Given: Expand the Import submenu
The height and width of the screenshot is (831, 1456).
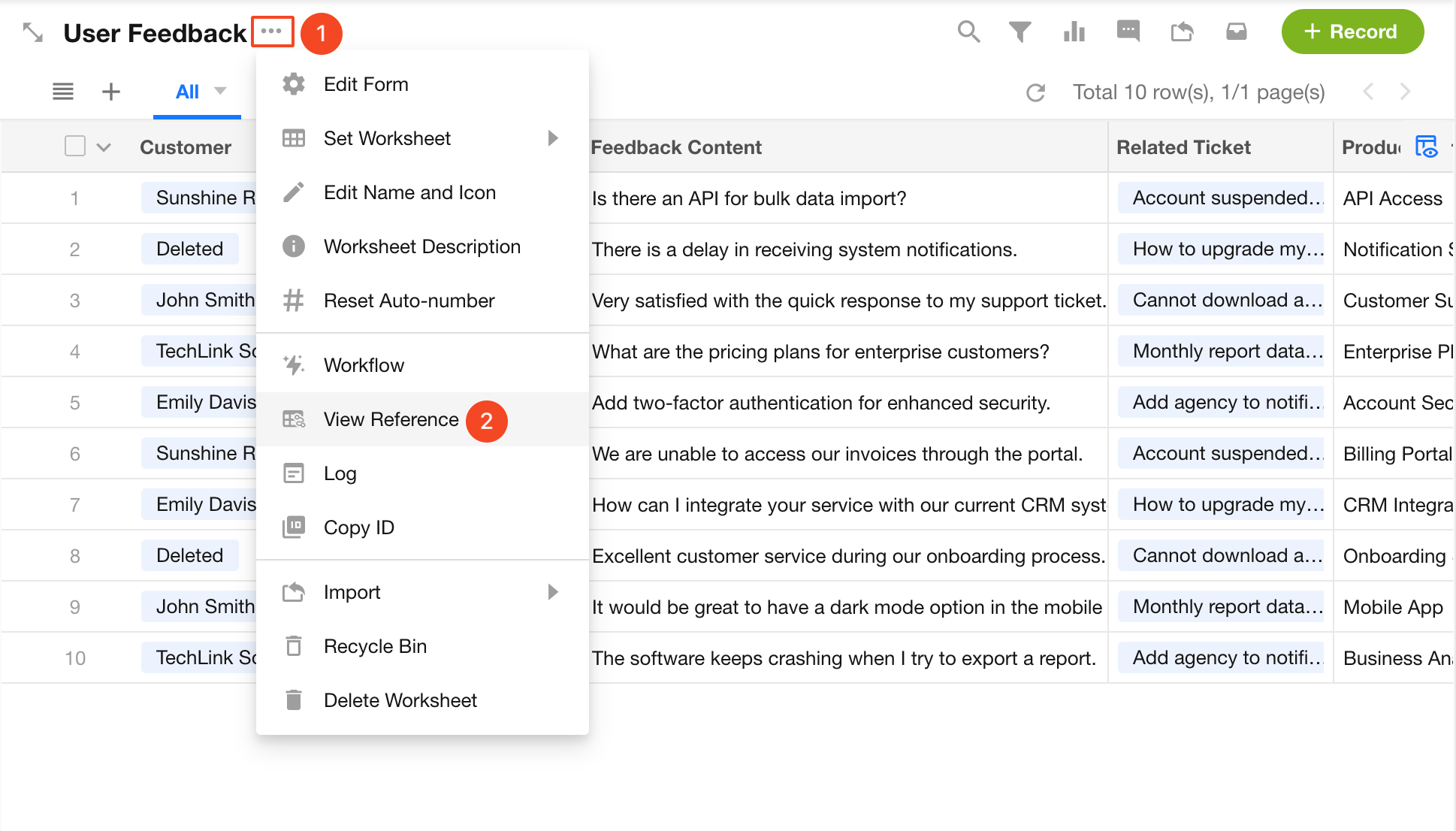Looking at the screenshot, I should click(x=554, y=592).
